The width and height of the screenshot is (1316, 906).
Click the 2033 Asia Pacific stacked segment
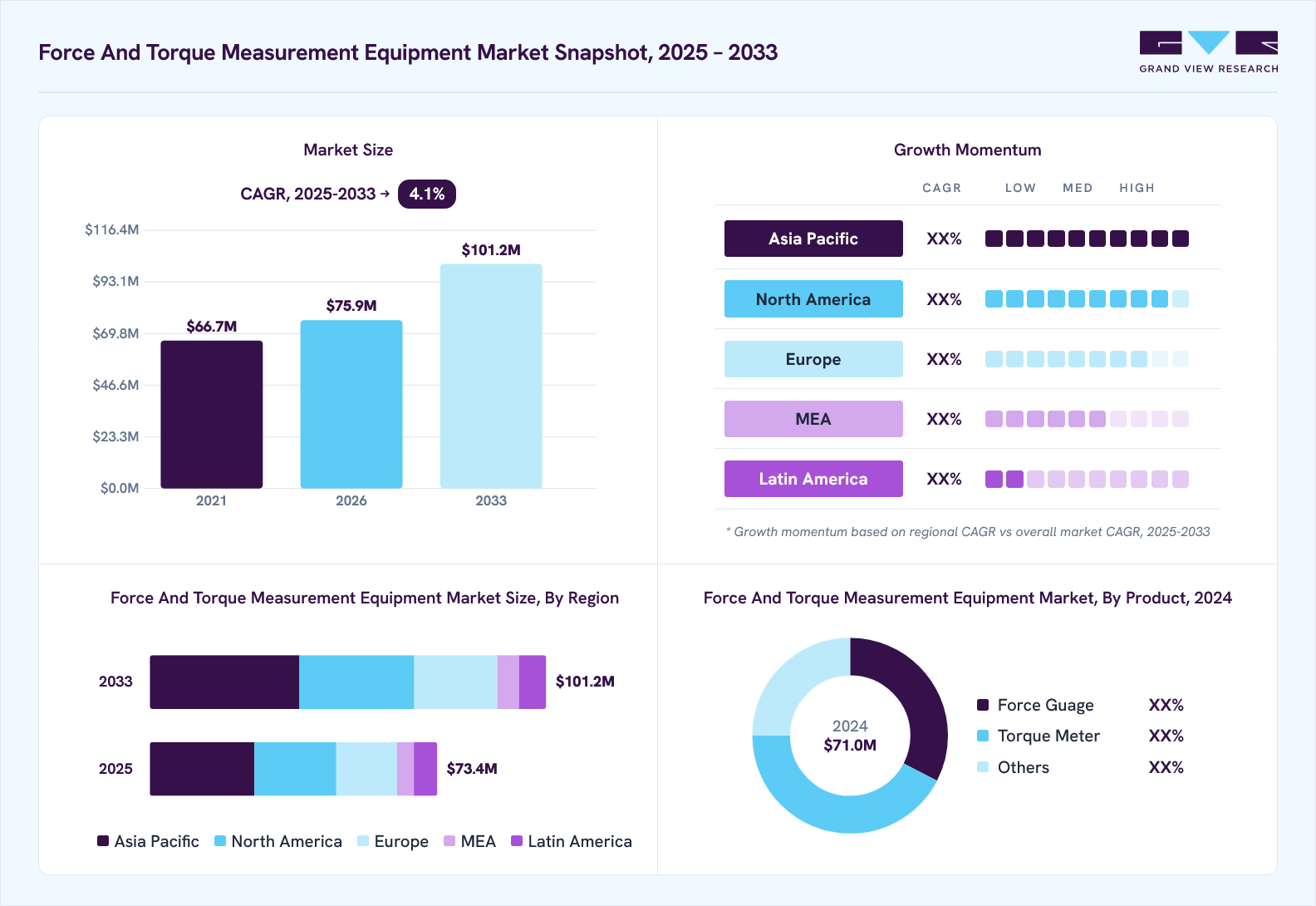(224, 682)
